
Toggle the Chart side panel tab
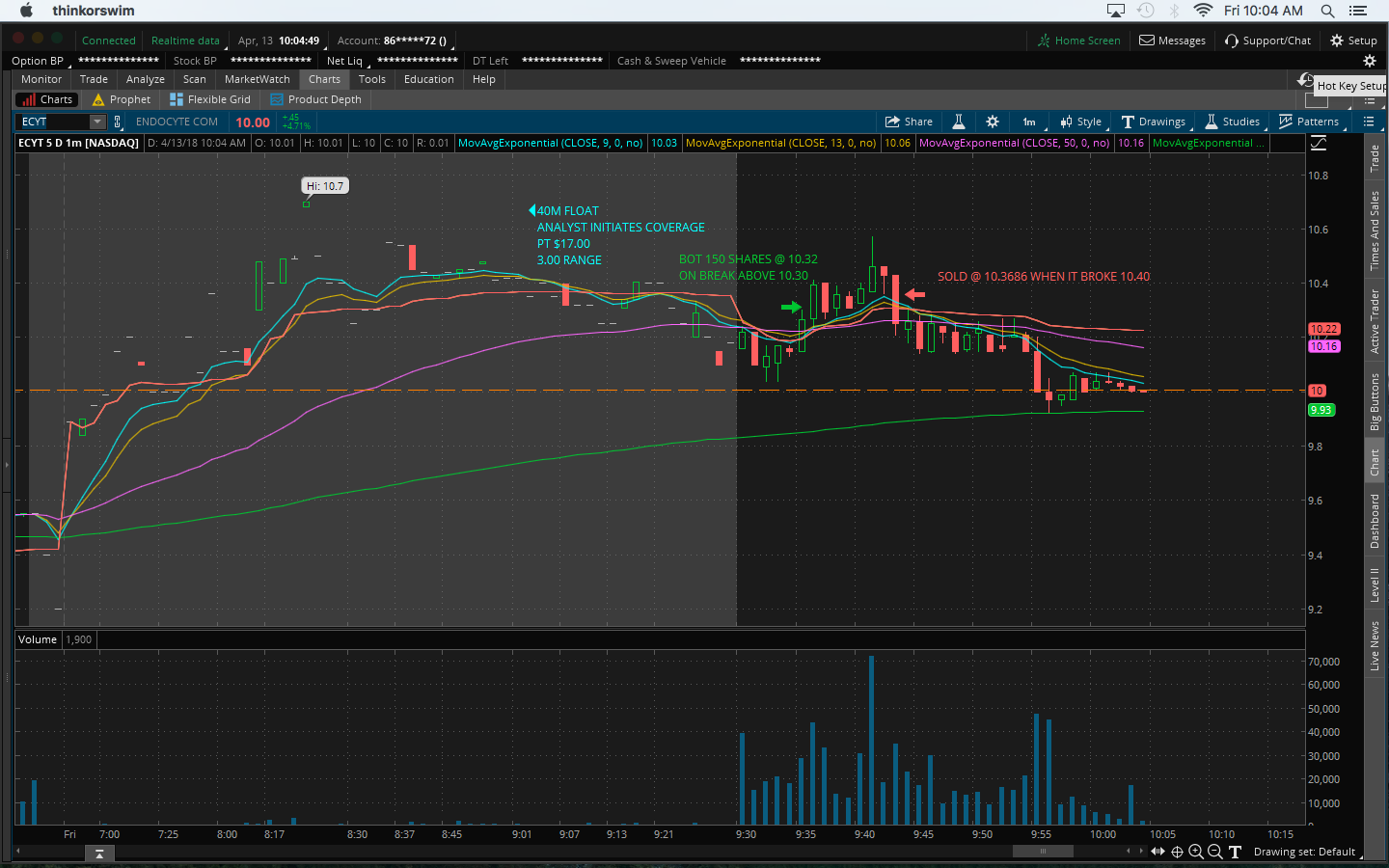(x=1375, y=463)
